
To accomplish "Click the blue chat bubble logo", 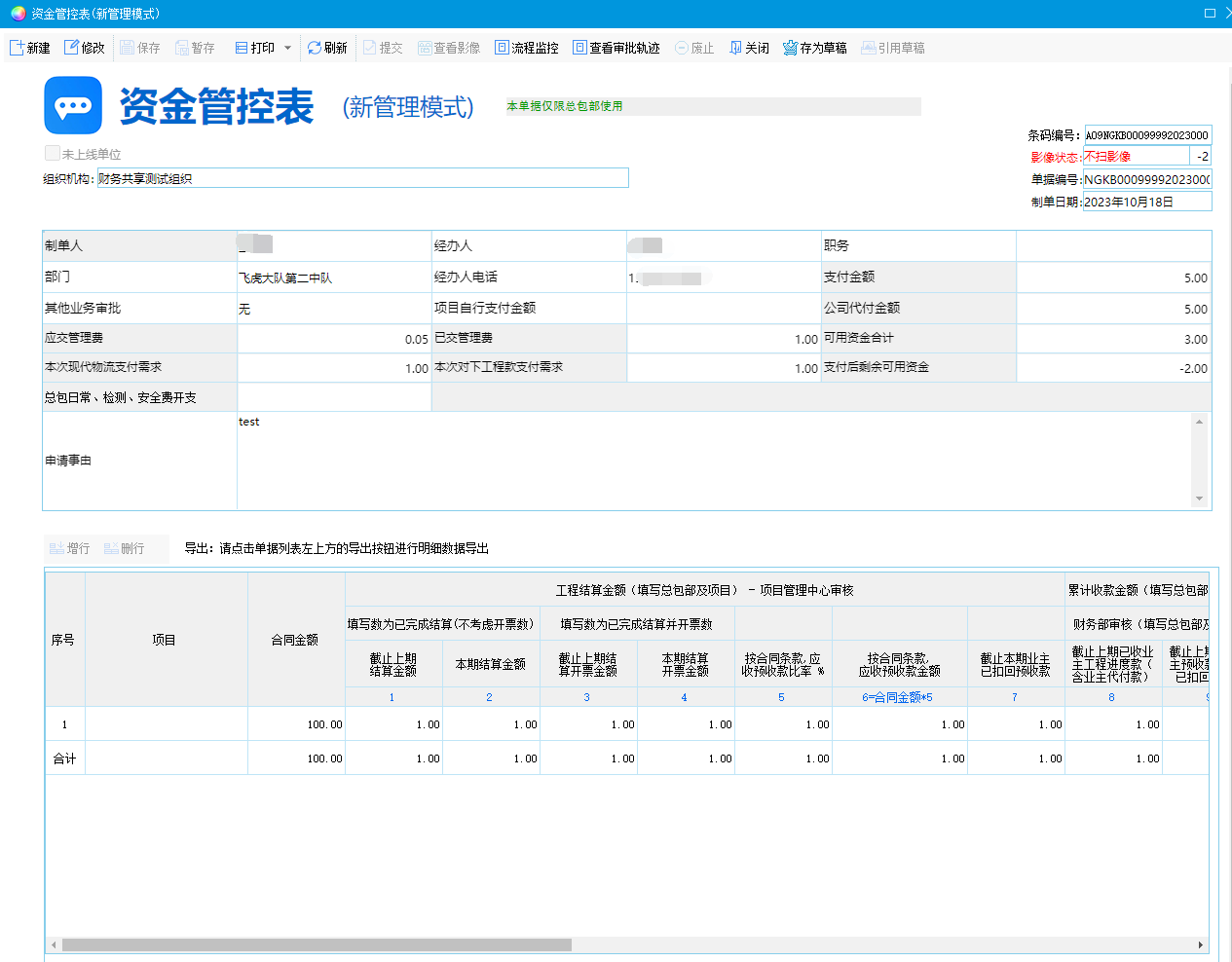I will [x=73, y=105].
